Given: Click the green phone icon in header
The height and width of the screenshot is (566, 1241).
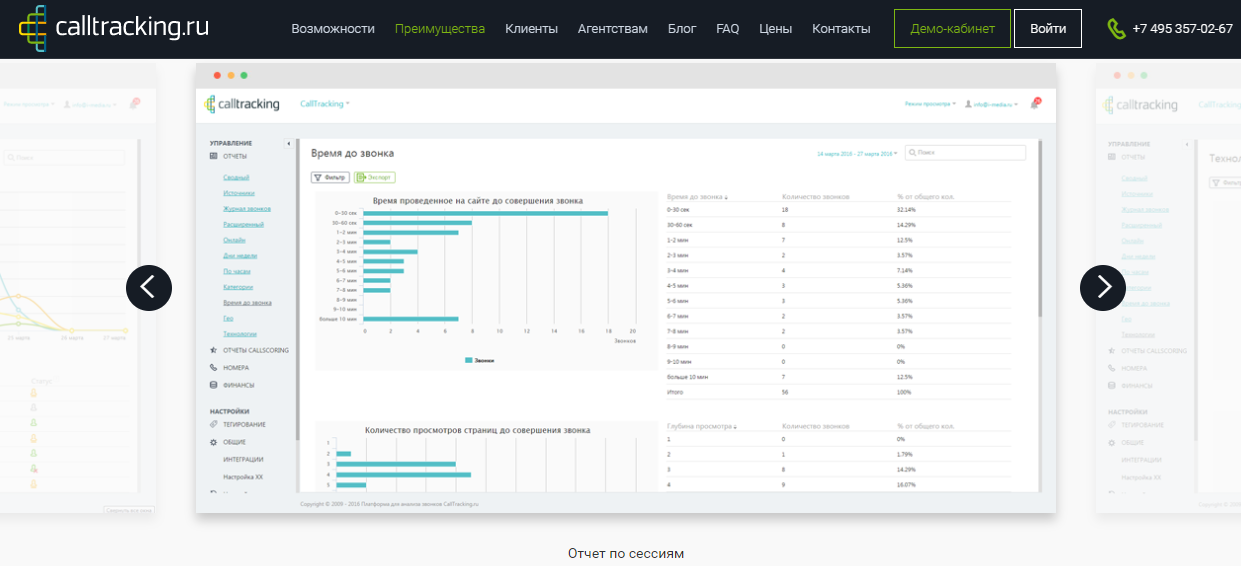Looking at the screenshot, I should 1116,29.
